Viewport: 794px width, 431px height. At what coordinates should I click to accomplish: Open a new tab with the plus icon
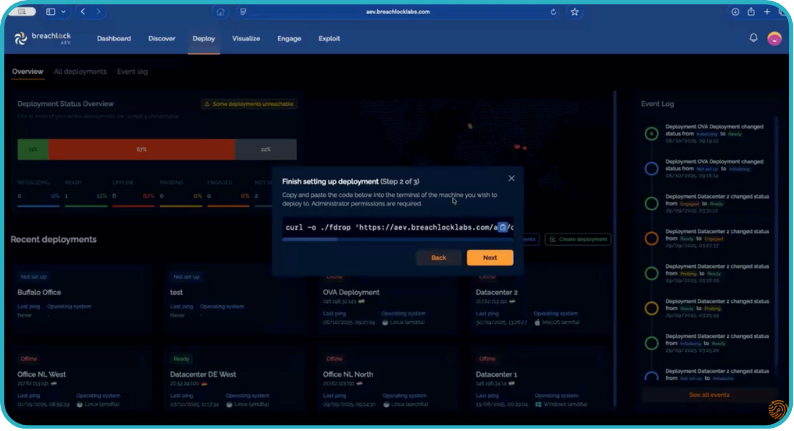[767, 12]
